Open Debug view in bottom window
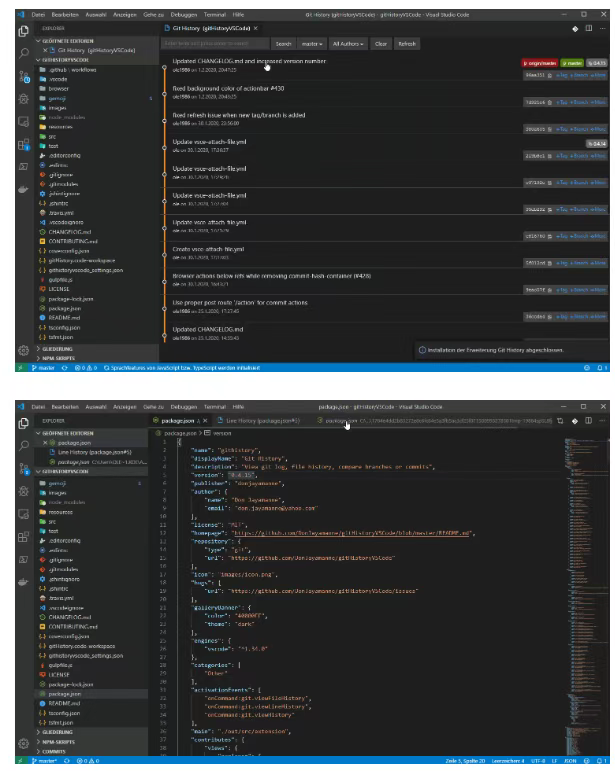Viewport: 615px width, 771px height. (x=23, y=491)
